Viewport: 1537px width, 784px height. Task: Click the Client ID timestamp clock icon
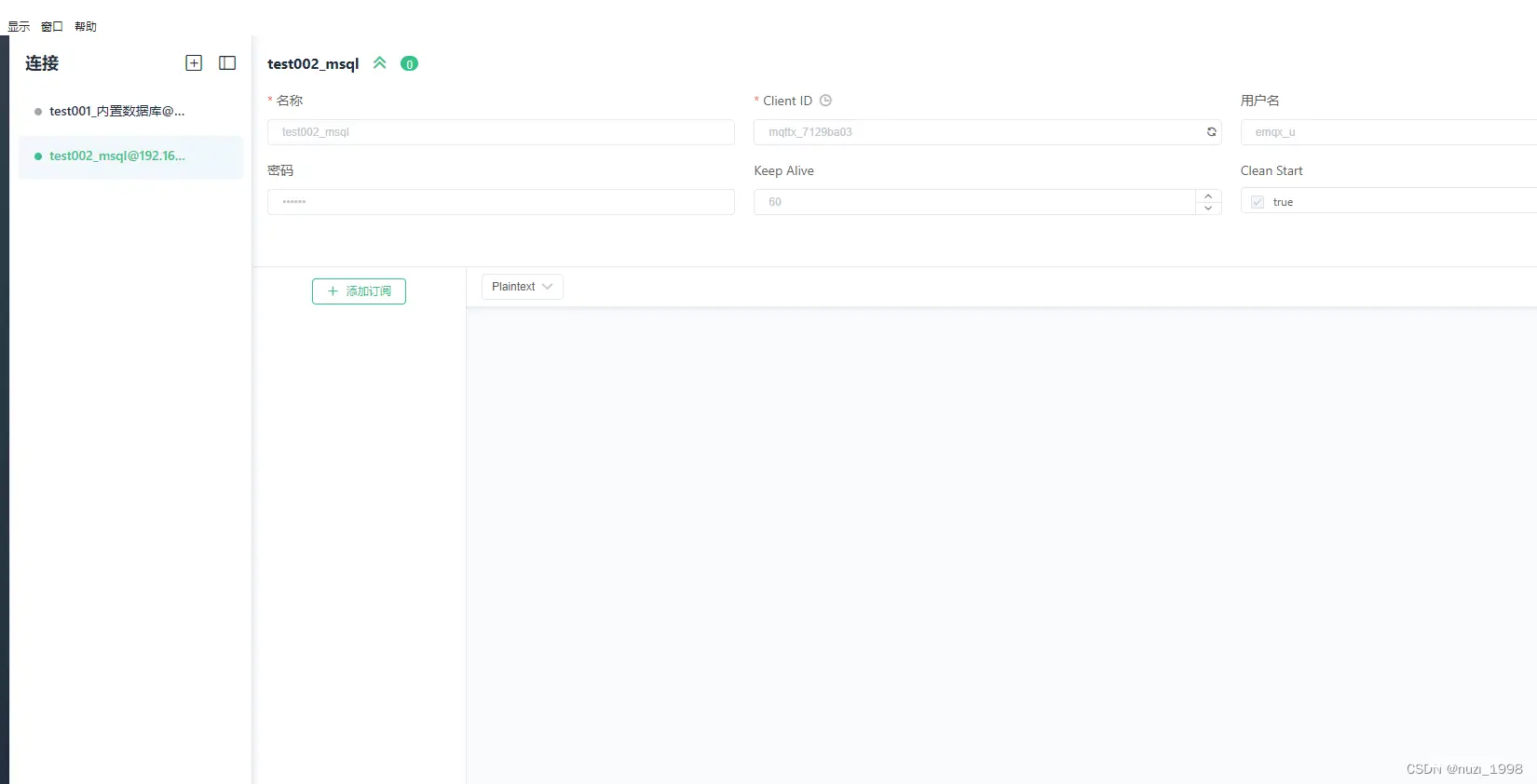tap(825, 101)
